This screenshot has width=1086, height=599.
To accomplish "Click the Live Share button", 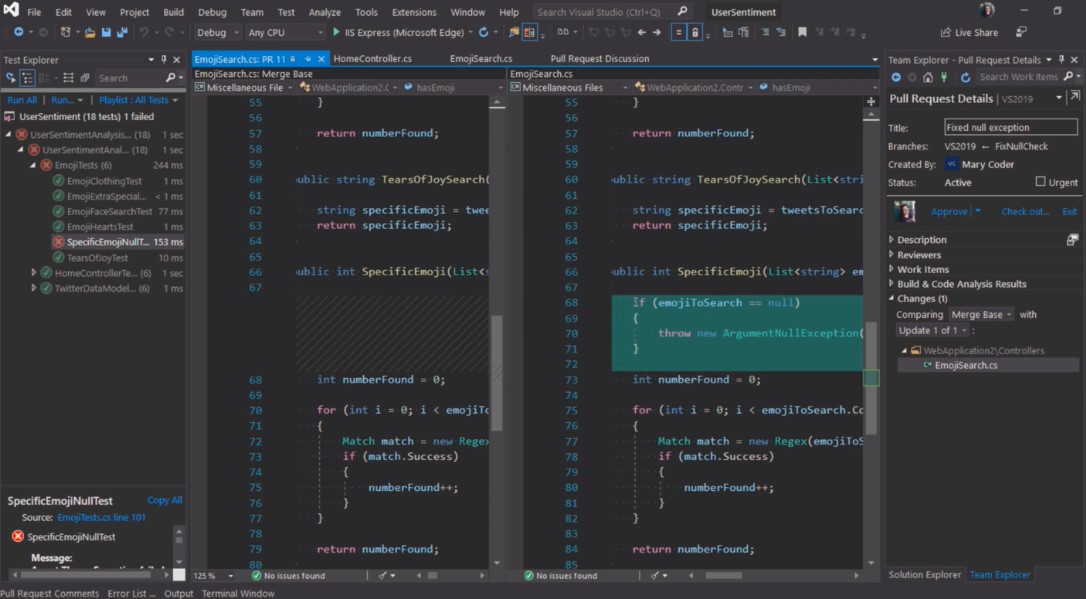I will [x=969, y=32].
